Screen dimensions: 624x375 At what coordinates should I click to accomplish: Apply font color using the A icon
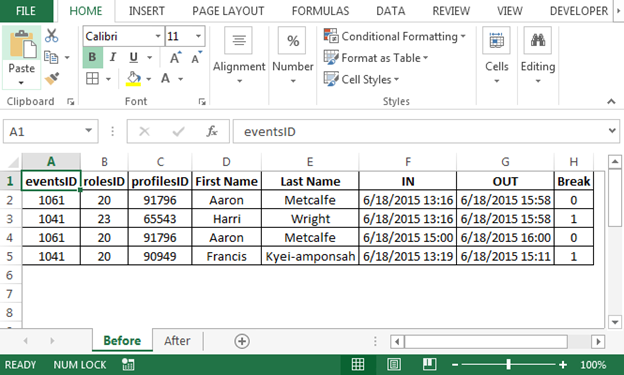(x=166, y=78)
